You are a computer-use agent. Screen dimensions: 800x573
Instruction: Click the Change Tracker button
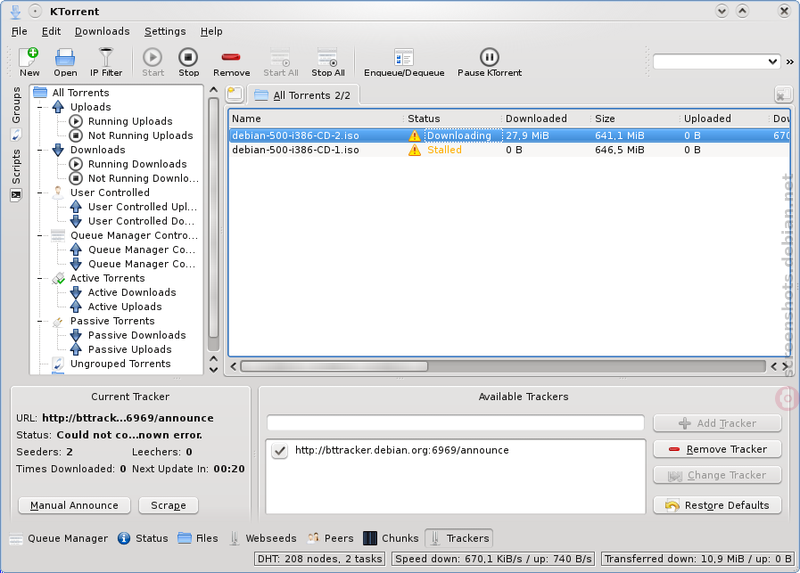[717, 476]
